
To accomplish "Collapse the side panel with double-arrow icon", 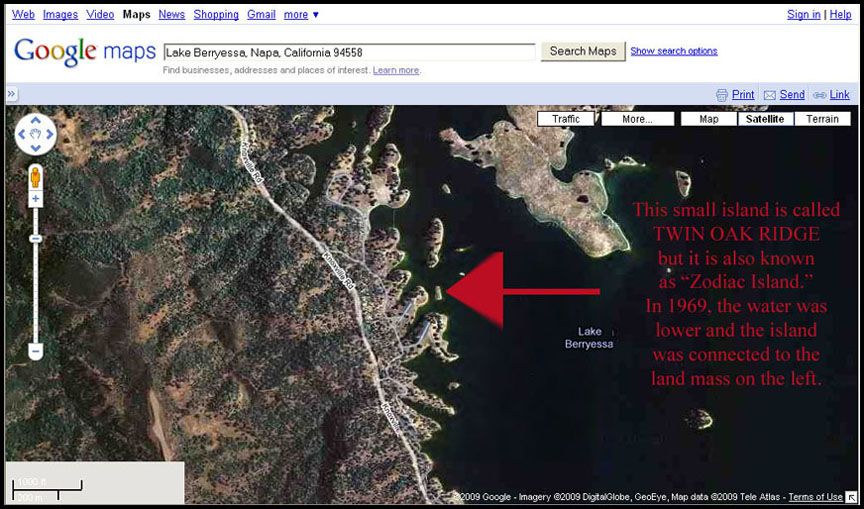I will tap(12, 94).
